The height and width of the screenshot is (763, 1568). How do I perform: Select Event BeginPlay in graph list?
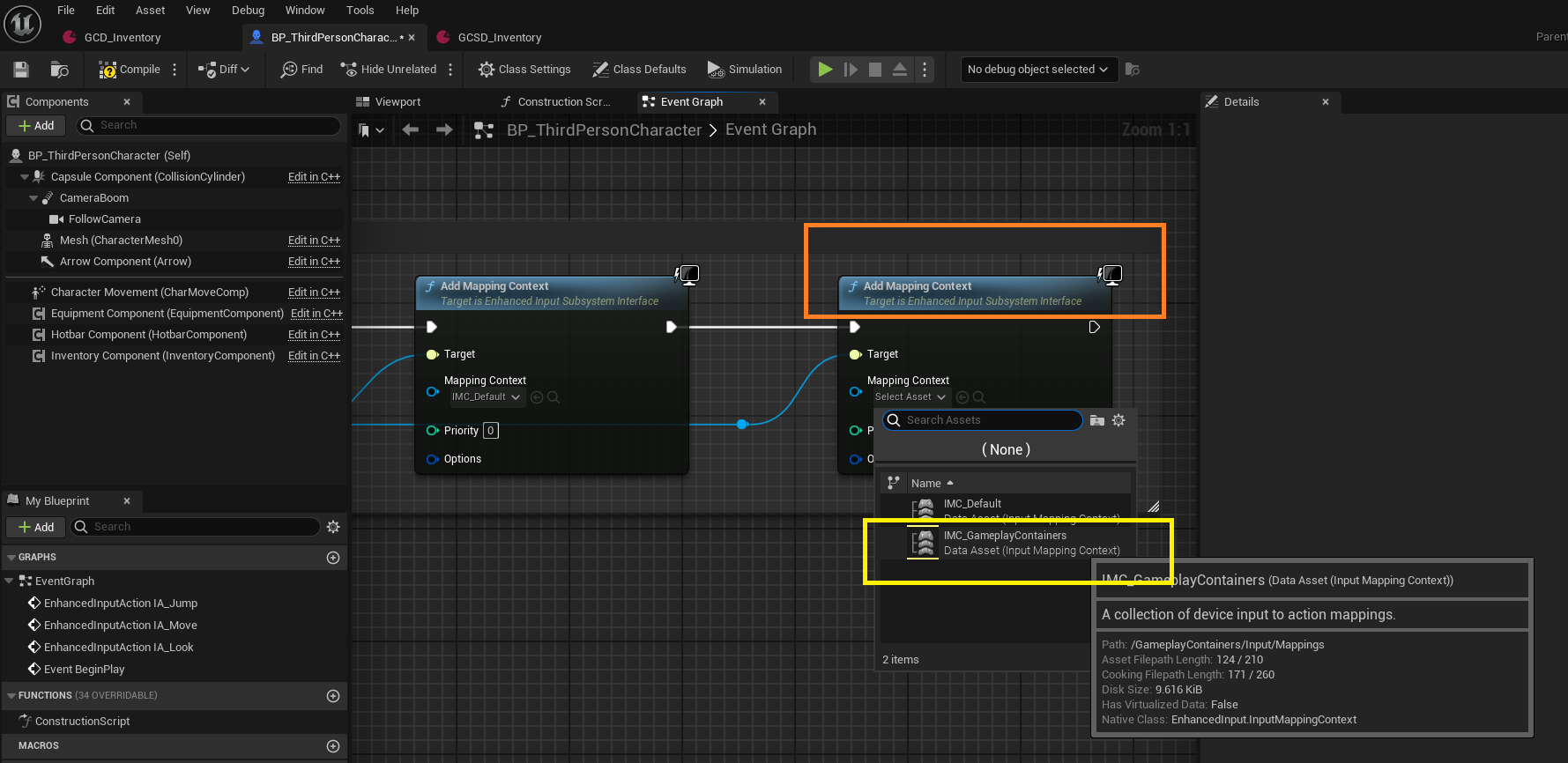(76, 670)
